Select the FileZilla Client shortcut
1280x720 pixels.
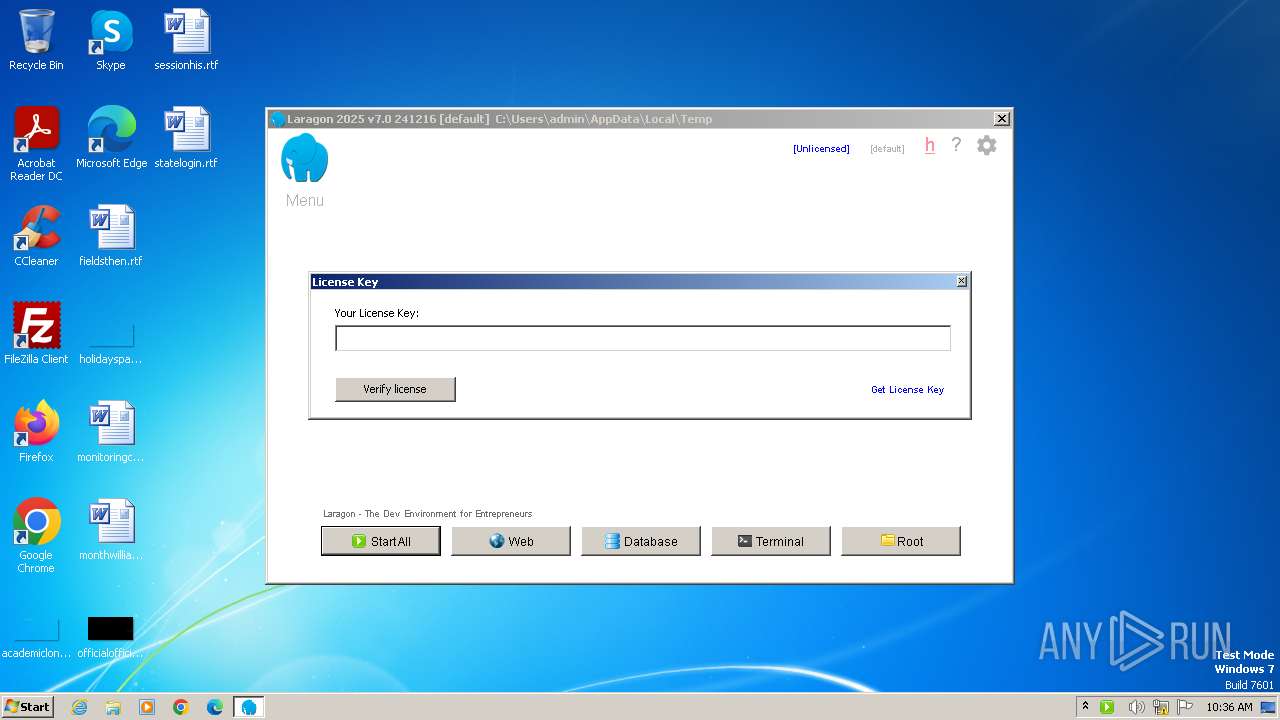(36, 334)
